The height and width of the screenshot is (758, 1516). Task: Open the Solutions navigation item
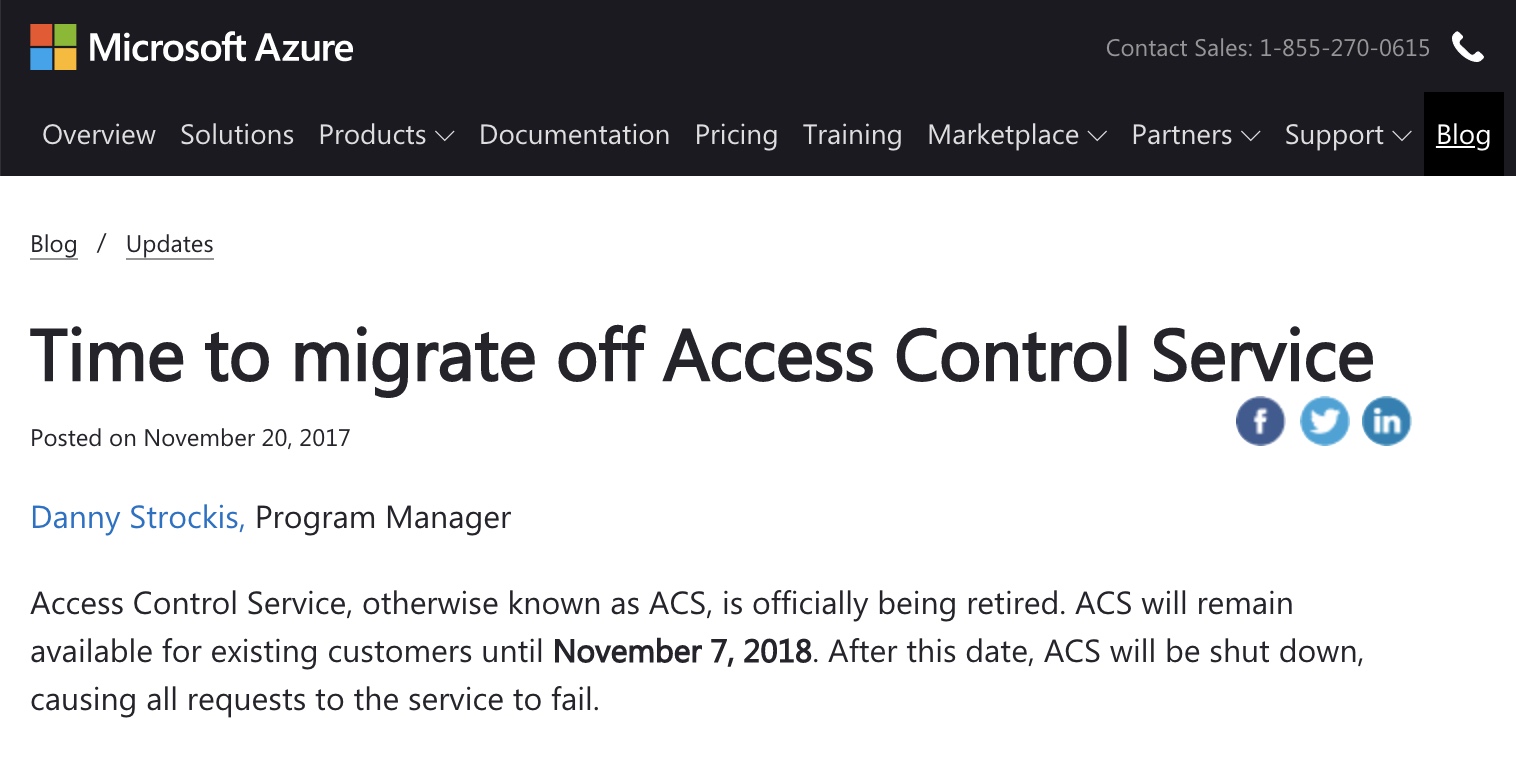pos(236,134)
